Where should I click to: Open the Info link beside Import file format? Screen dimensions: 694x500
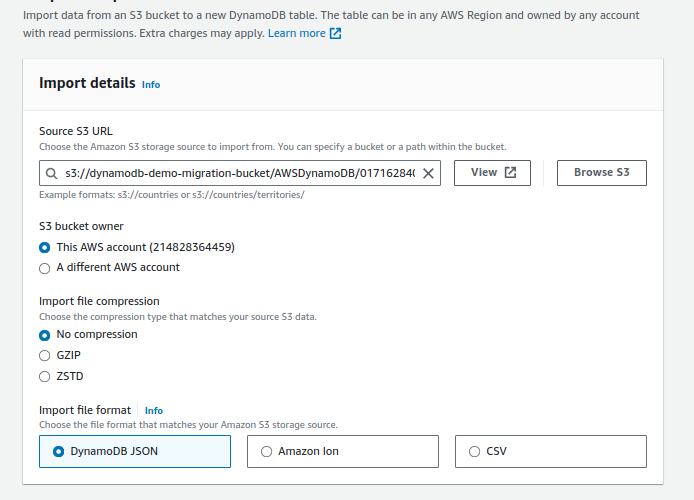(154, 411)
